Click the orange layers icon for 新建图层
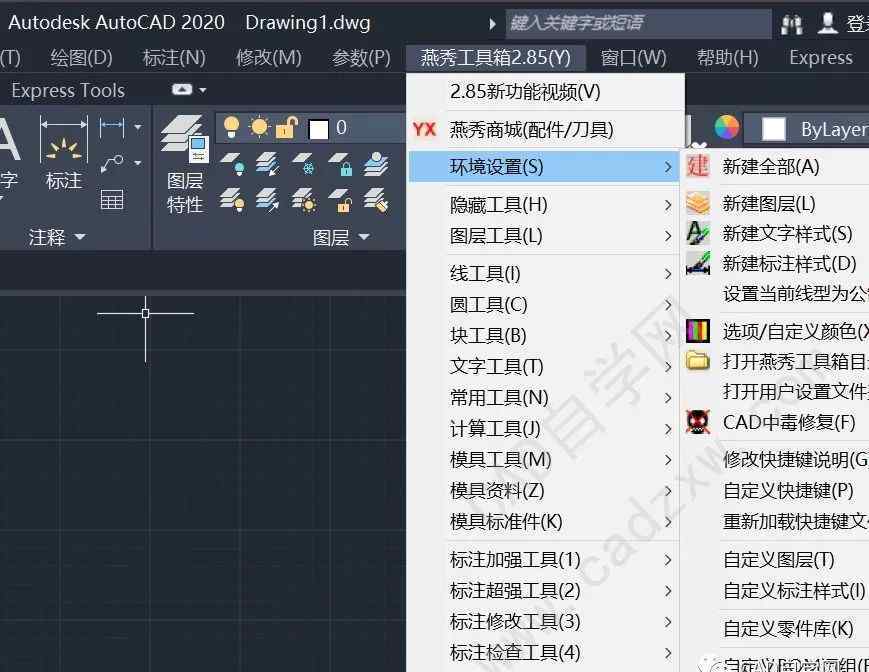Screen dimensions: 869x672 pos(698,203)
